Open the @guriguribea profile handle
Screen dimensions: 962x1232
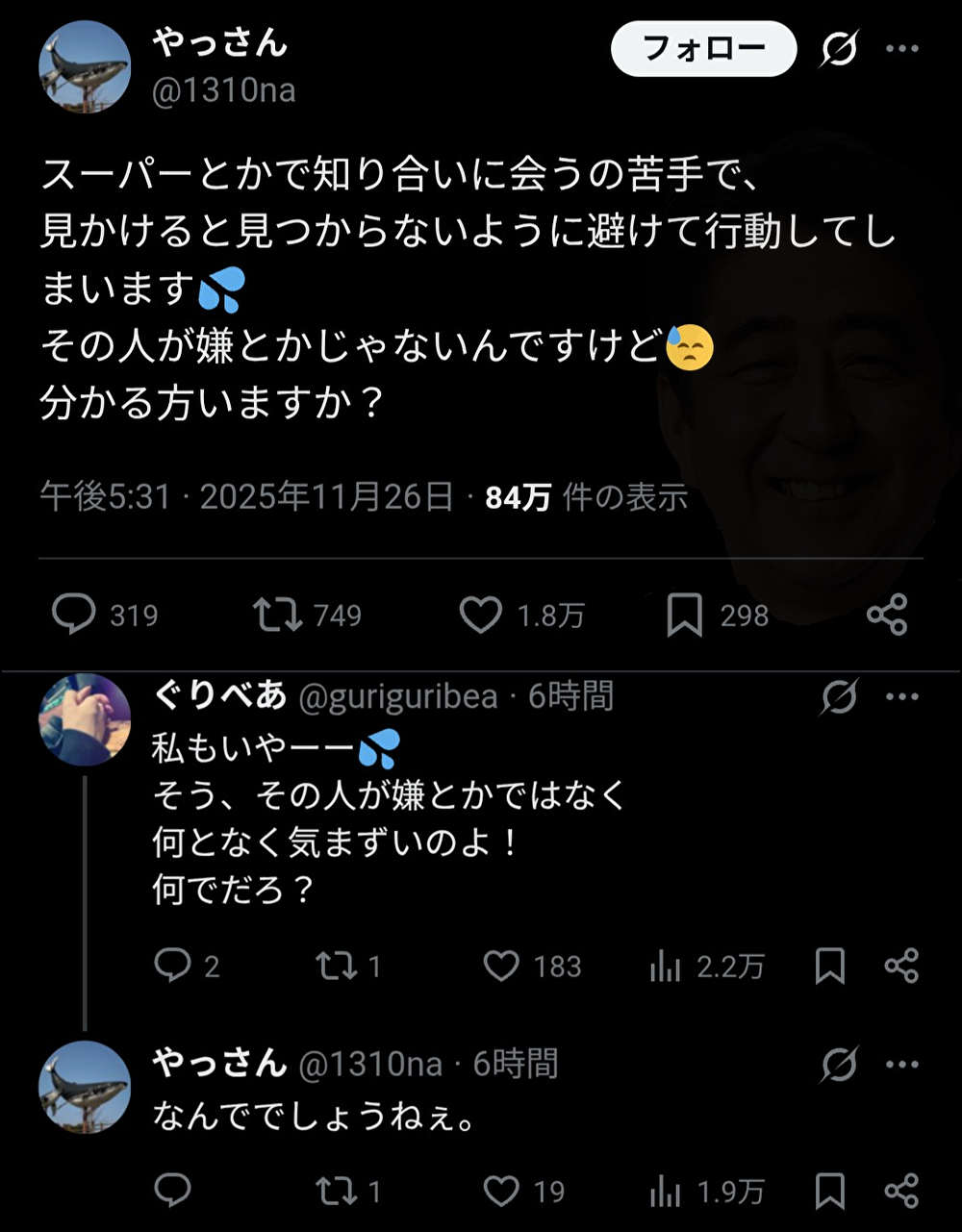(398, 697)
